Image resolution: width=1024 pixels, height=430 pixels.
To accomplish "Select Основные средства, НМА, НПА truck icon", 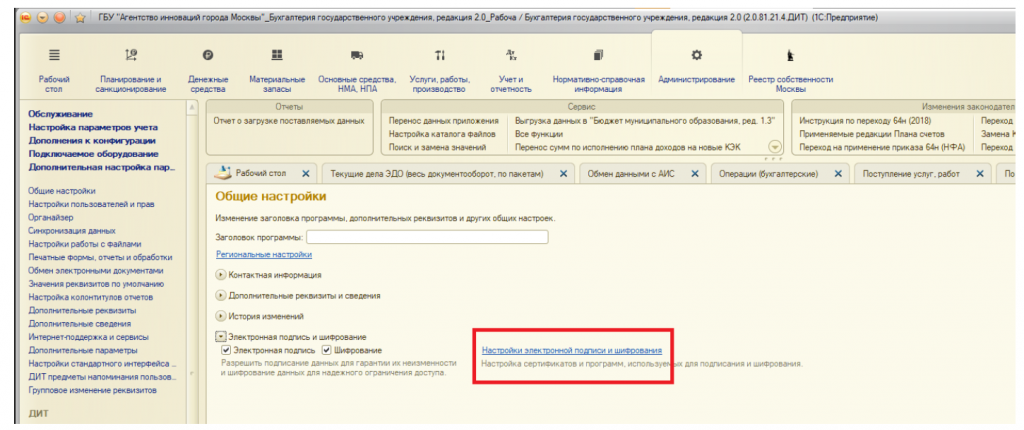I will point(357,56).
